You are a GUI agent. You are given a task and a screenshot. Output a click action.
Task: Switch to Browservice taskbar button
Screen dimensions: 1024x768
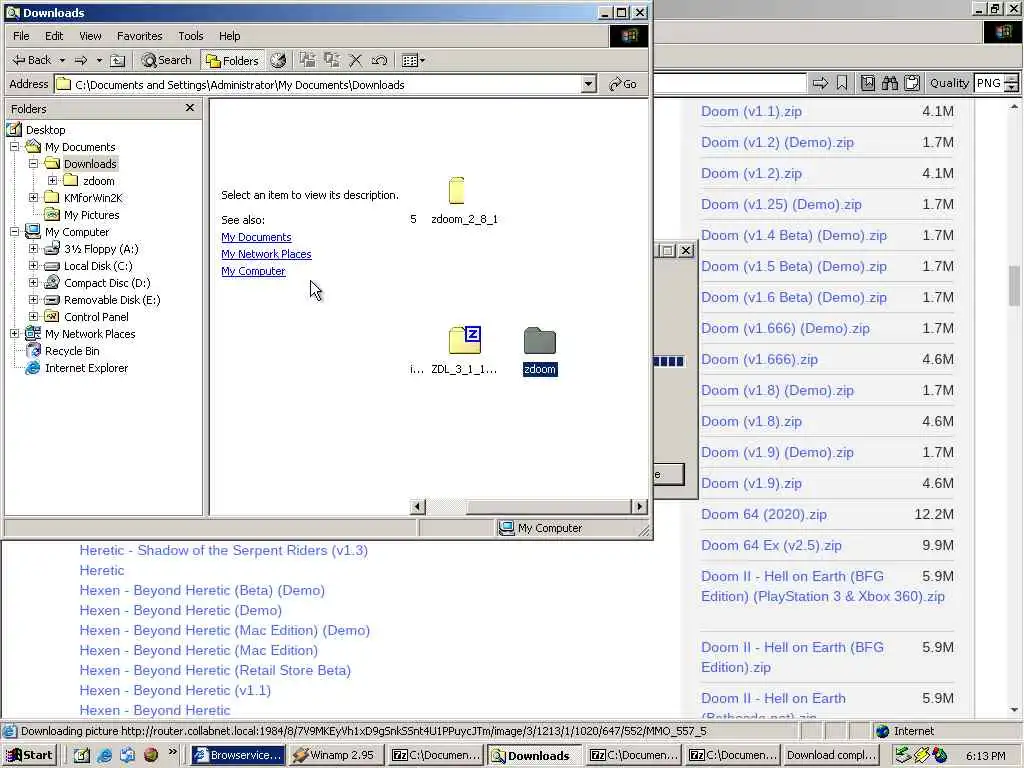(238, 755)
